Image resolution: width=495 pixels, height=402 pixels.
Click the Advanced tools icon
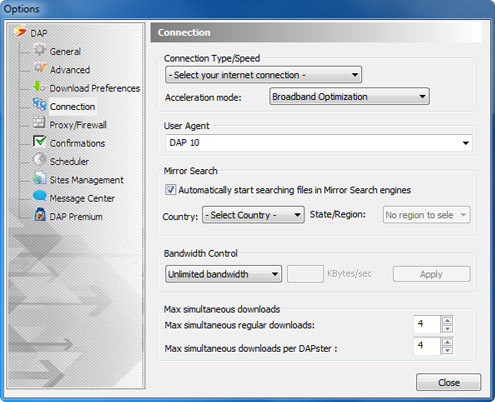(39, 68)
